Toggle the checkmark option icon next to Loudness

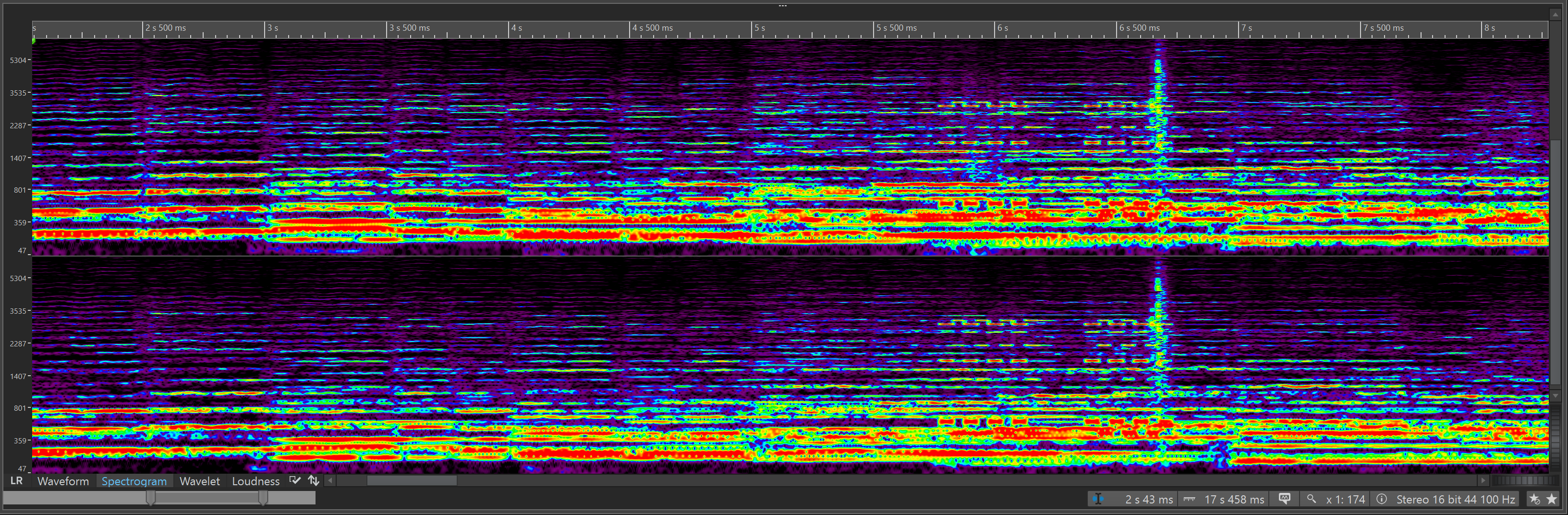pos(294,480)
